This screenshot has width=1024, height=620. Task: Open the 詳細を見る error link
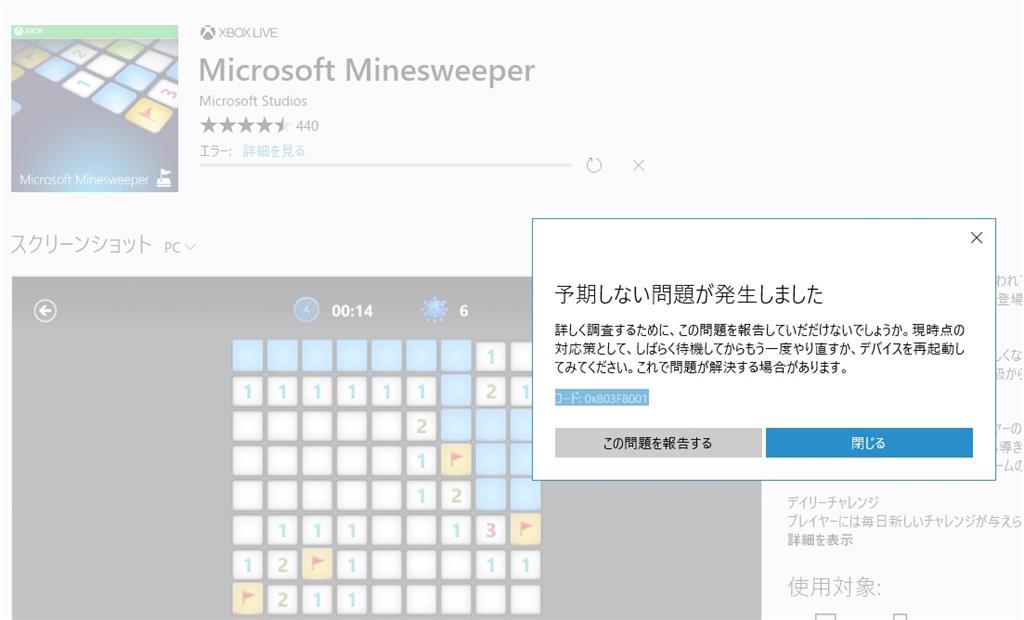(274, 151)
